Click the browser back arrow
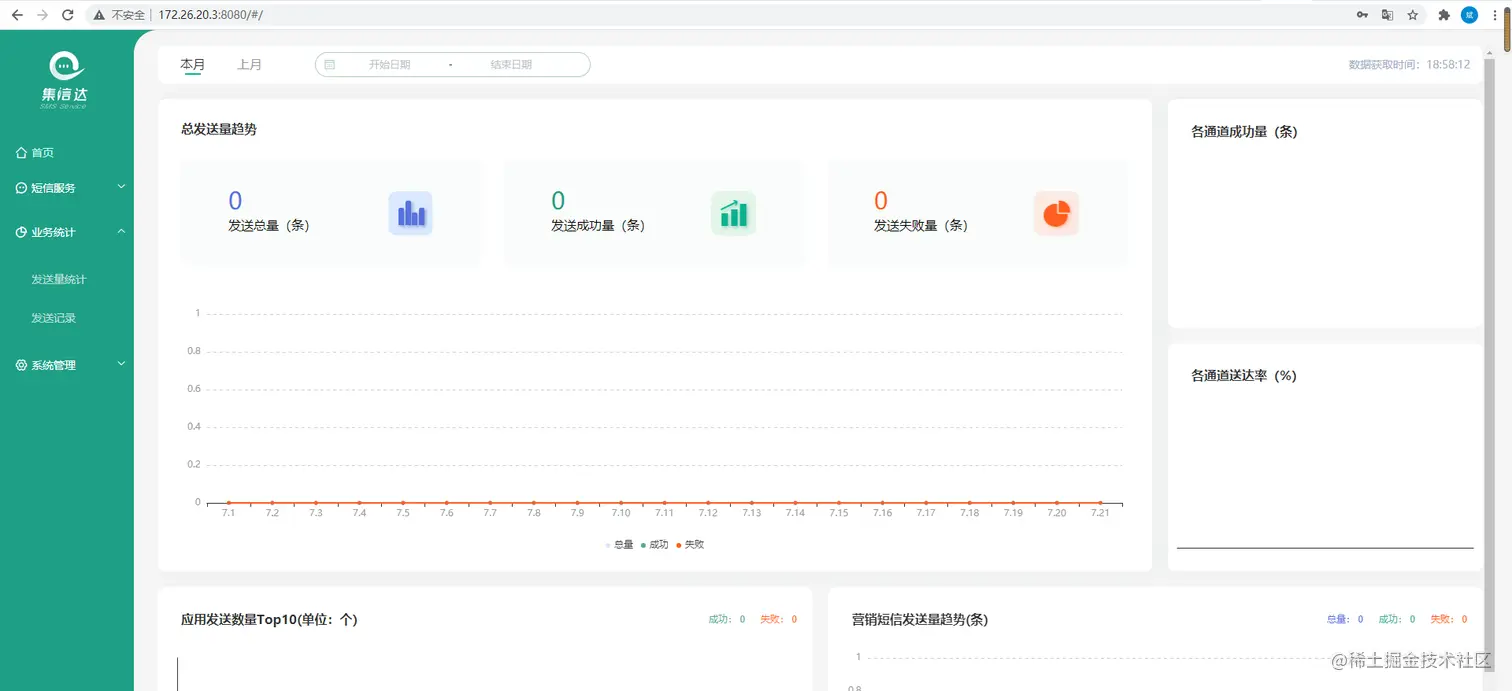 [17, 15]
